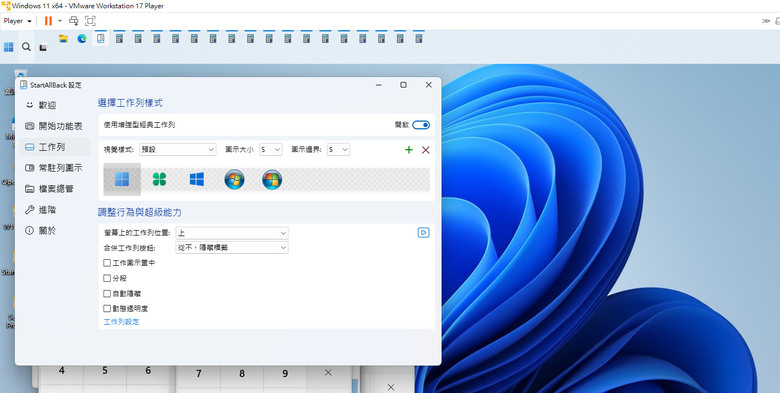Open 圖示邊界 dropdown
Screen dimensions: 780x393
point(338,149)
